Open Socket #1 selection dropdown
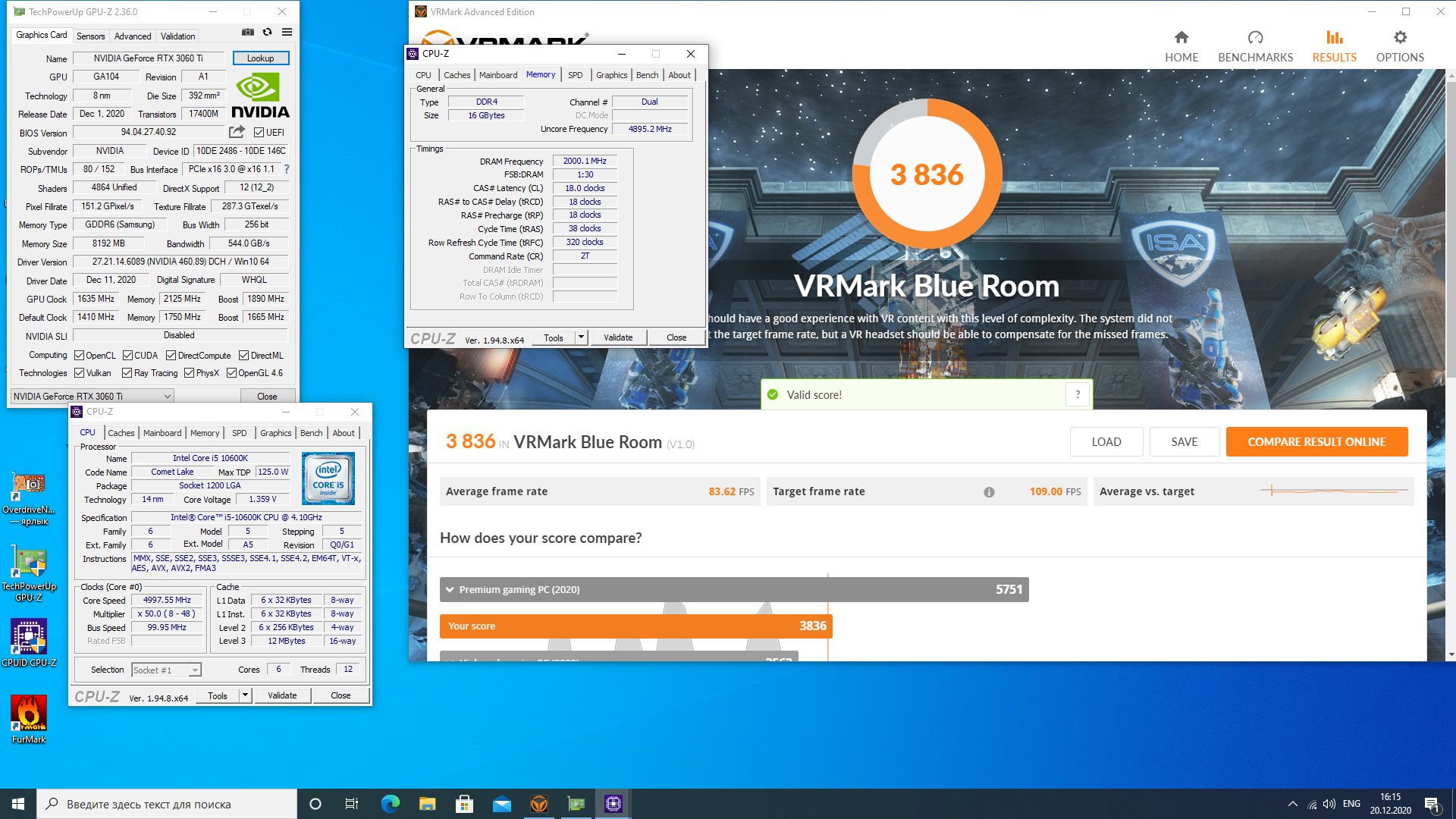The width and height of the screenshot is (1456, 819). 166,670
